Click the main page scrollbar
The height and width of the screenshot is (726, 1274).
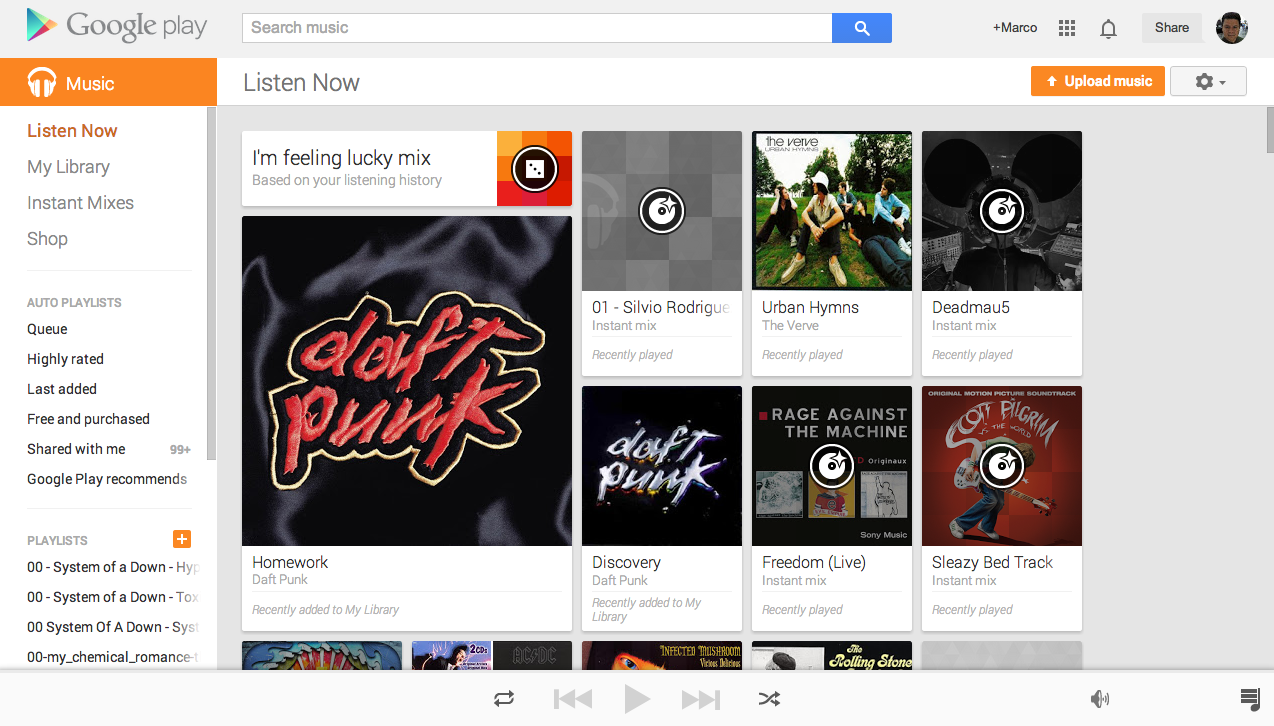pyautogui.click(x=1269, y=130)
